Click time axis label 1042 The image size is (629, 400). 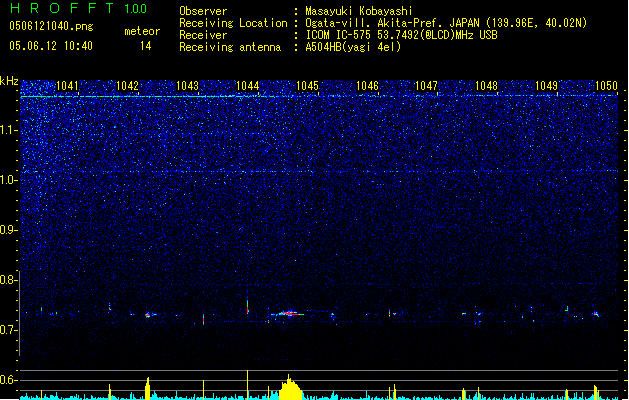pyautogui.click(x=127, y=86)
